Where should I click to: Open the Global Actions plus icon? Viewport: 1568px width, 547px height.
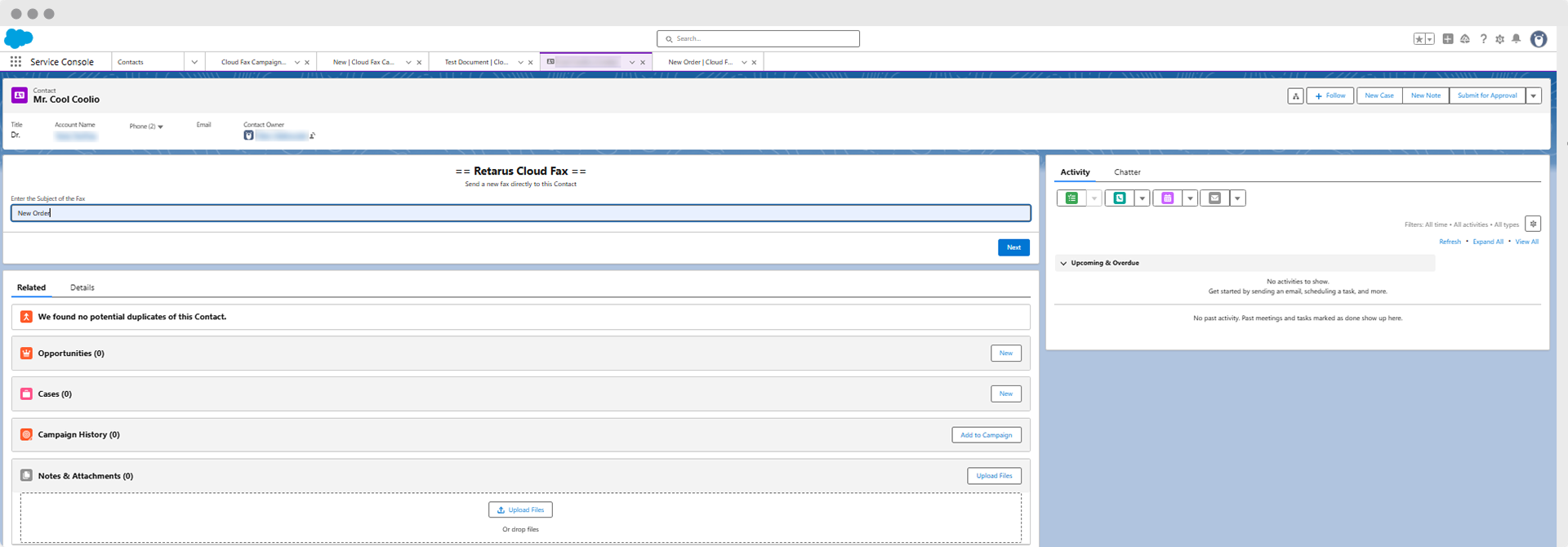pos(1448,39)
